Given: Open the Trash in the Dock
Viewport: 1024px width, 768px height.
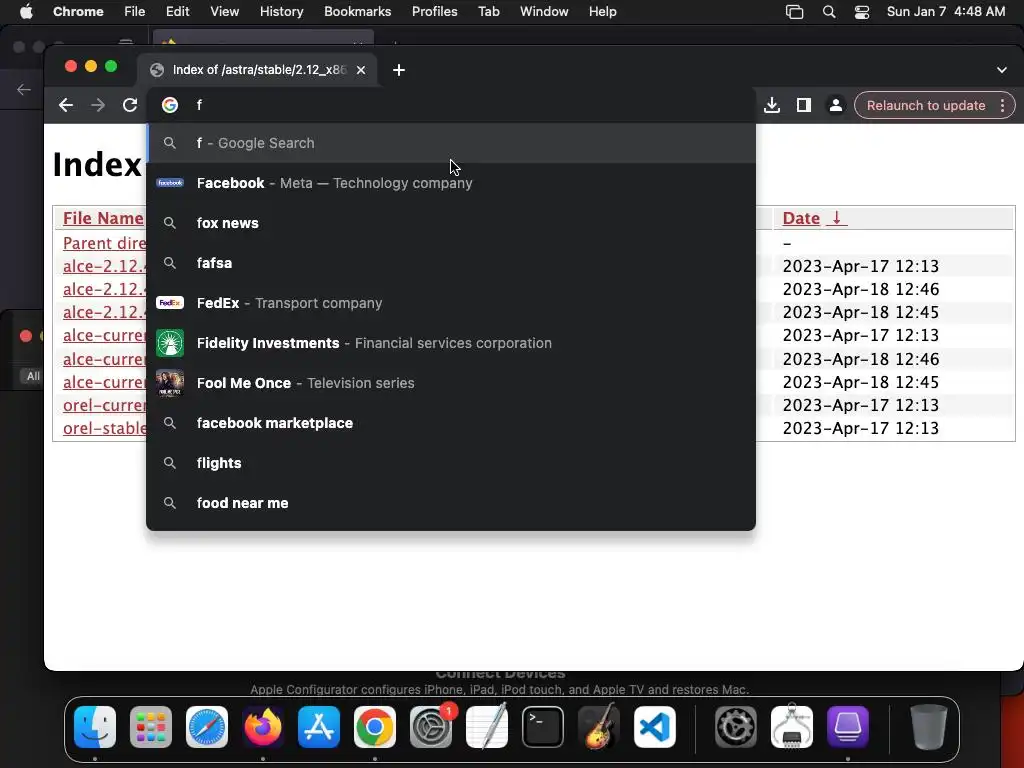Looking at the screenshot, I should [x=929, y=727].
